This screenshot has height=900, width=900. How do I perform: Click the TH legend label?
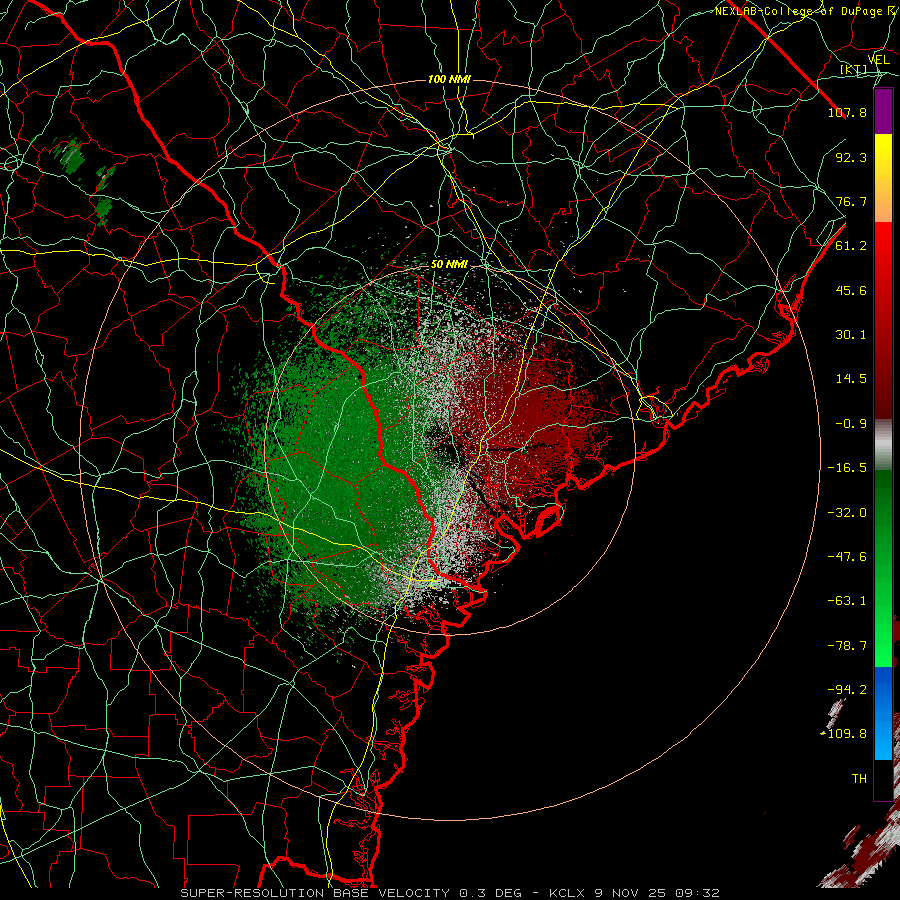859,779
